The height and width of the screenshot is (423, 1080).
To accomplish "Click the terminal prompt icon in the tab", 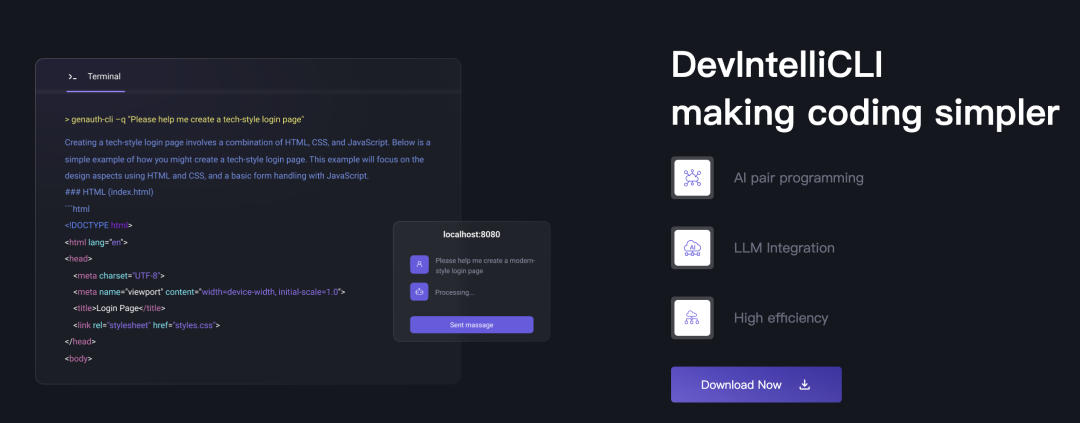I will point(72,76).
